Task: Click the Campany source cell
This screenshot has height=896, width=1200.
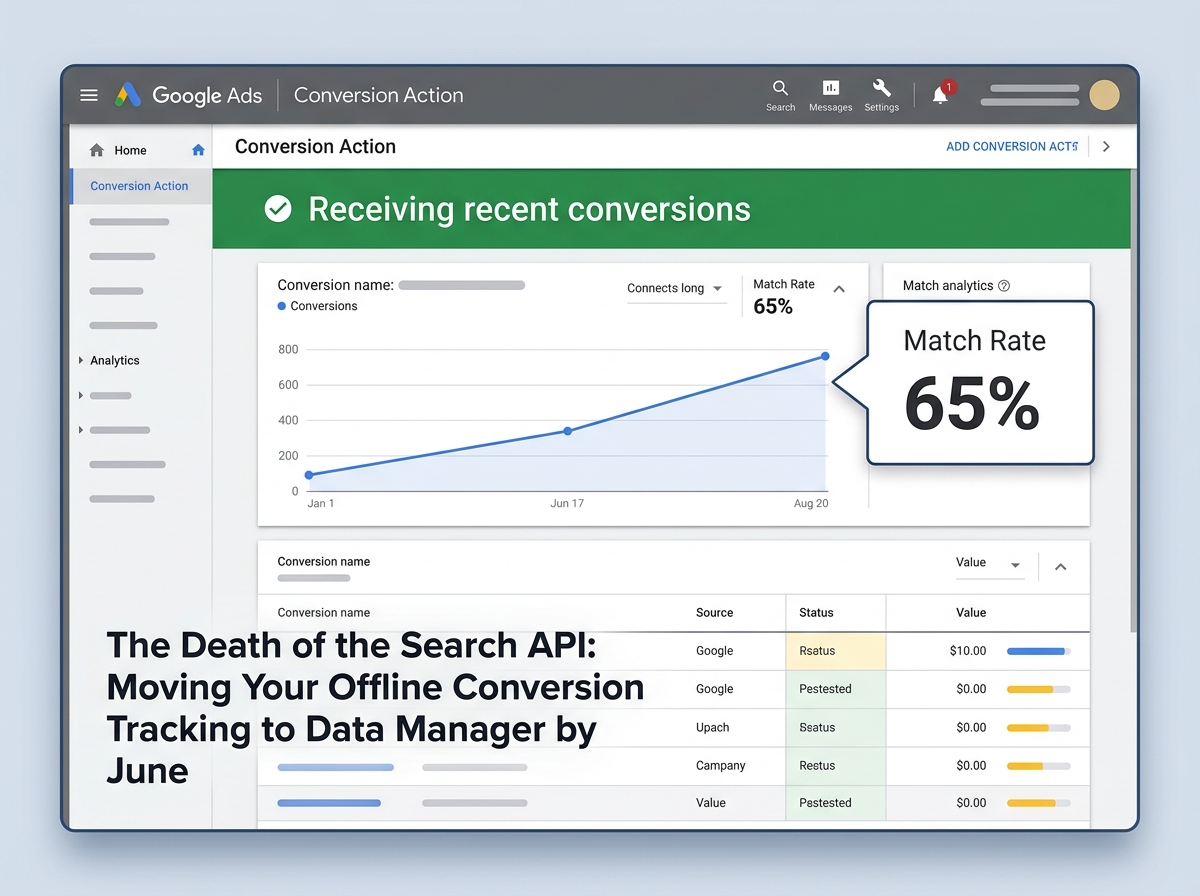Action: point(721,766)
